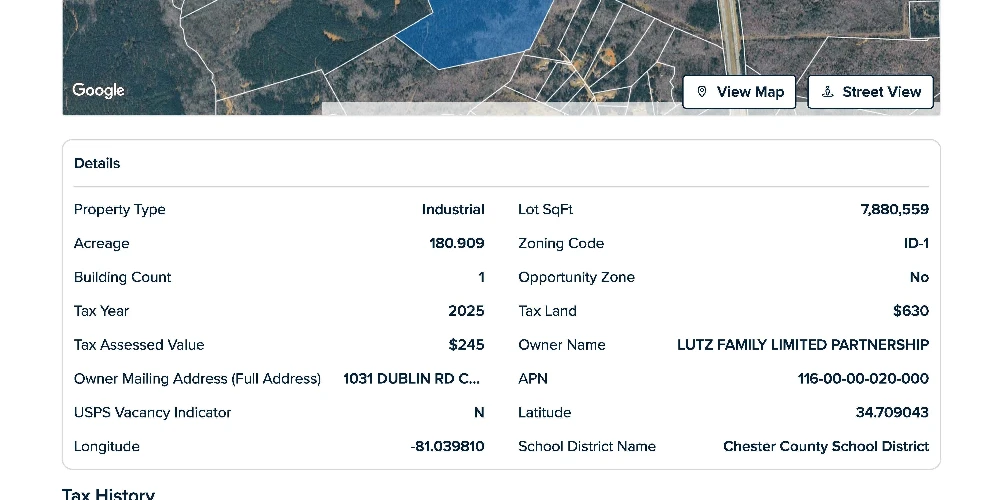Click the USPS Vacancy Indicator value N
This screenshot has height=500, width=1000.
(479, 412)
